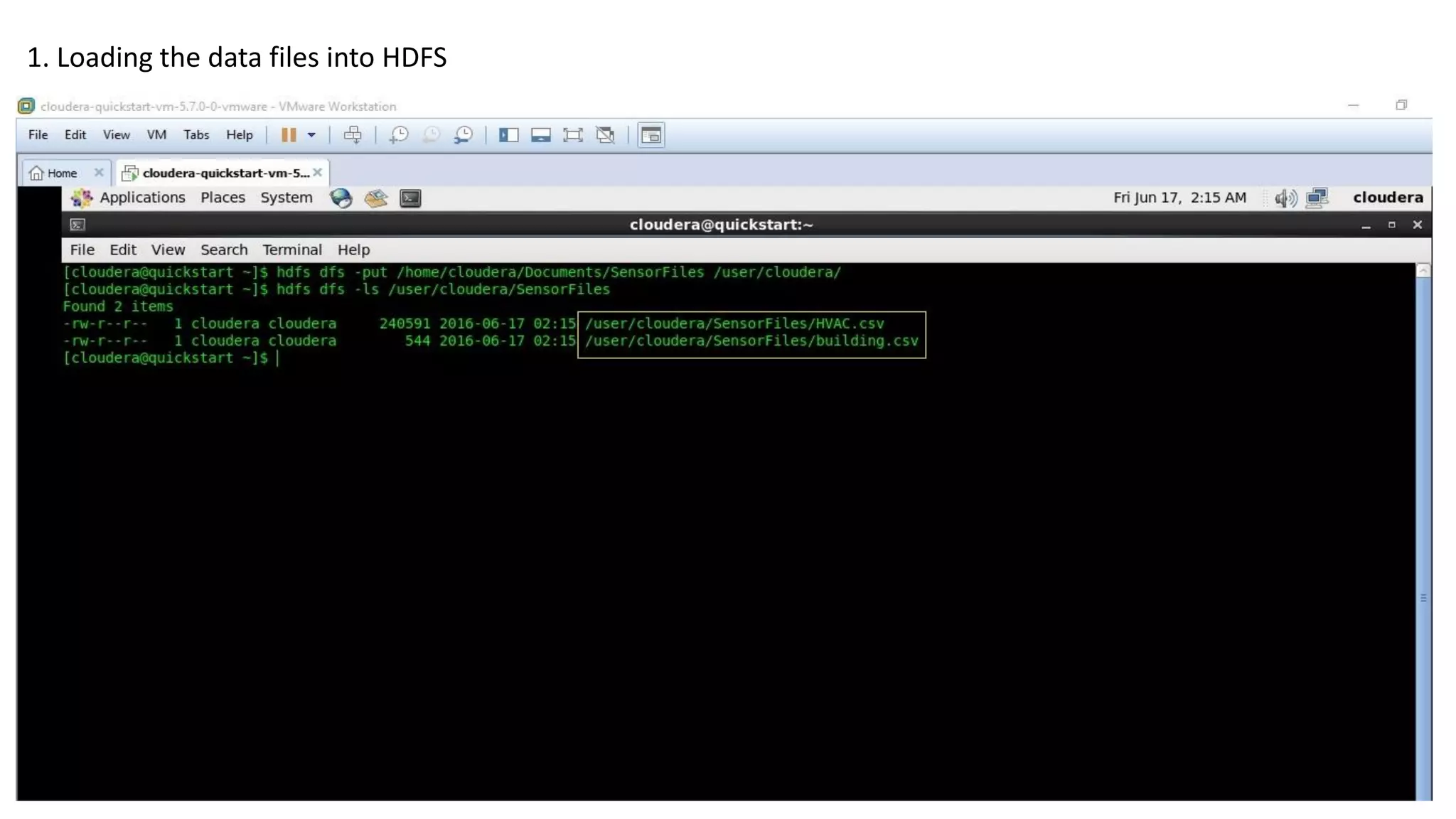Toggle the console view icon
Viewport: 1456px width, 819px height.
(651, 135)
